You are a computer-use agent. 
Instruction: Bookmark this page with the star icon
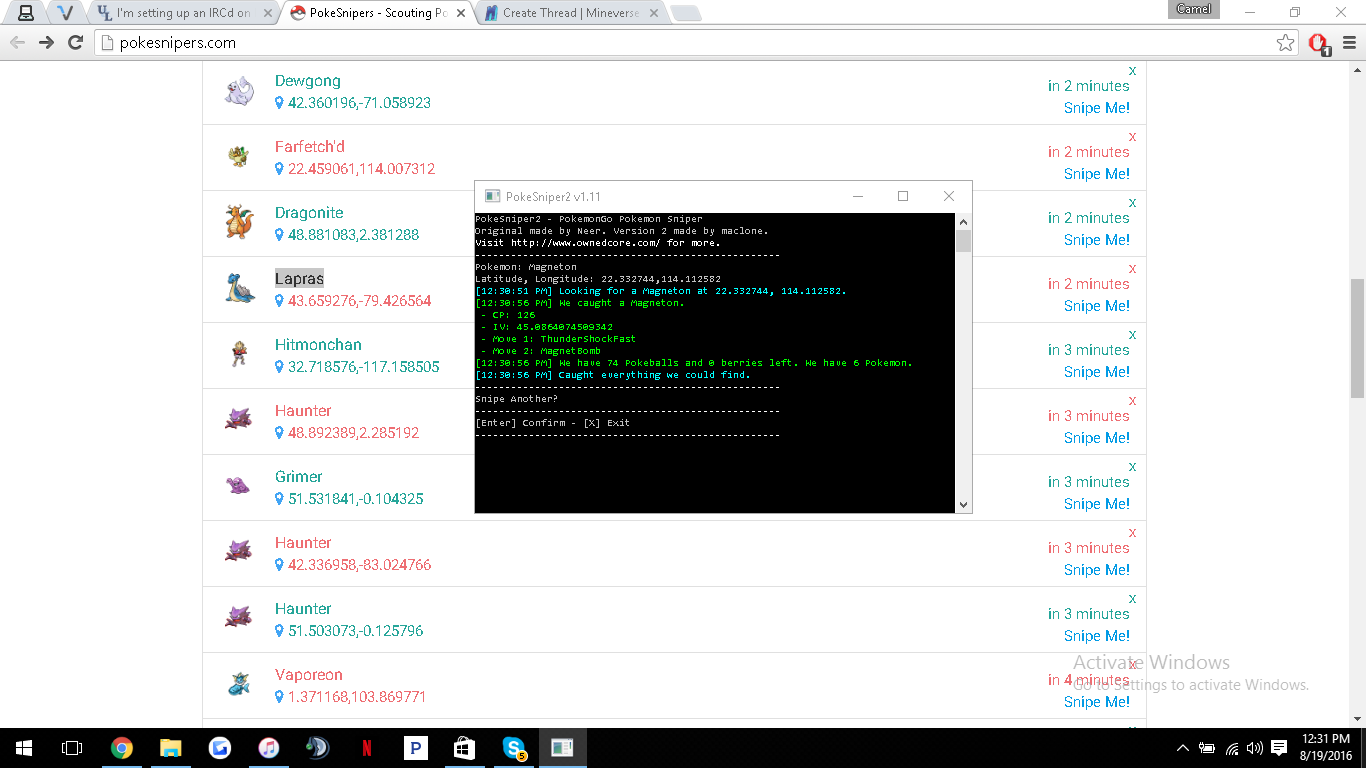pyautogui.click(x=1286, y=43)
